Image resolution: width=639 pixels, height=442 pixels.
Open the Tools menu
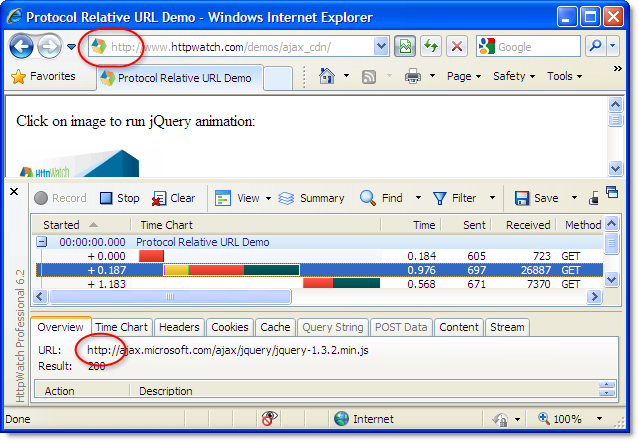click(x=564, y=76)
